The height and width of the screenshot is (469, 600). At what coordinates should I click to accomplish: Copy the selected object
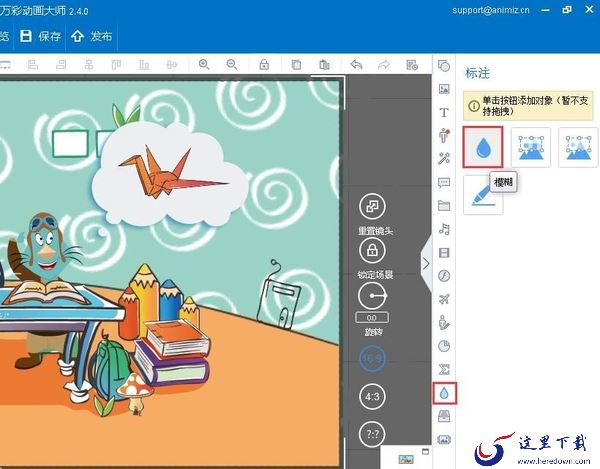pyautogui.click(x=296, y=65)
